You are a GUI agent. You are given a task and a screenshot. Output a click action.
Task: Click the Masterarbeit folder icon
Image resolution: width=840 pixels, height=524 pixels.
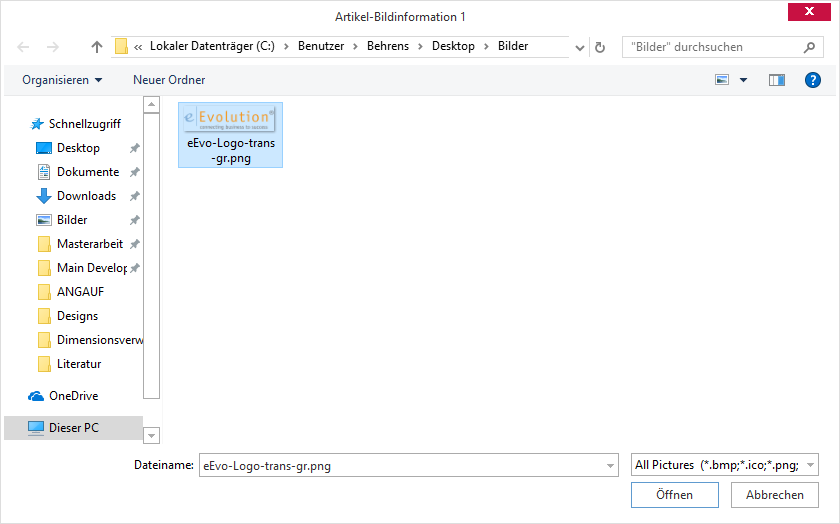(x=44, y=244)
